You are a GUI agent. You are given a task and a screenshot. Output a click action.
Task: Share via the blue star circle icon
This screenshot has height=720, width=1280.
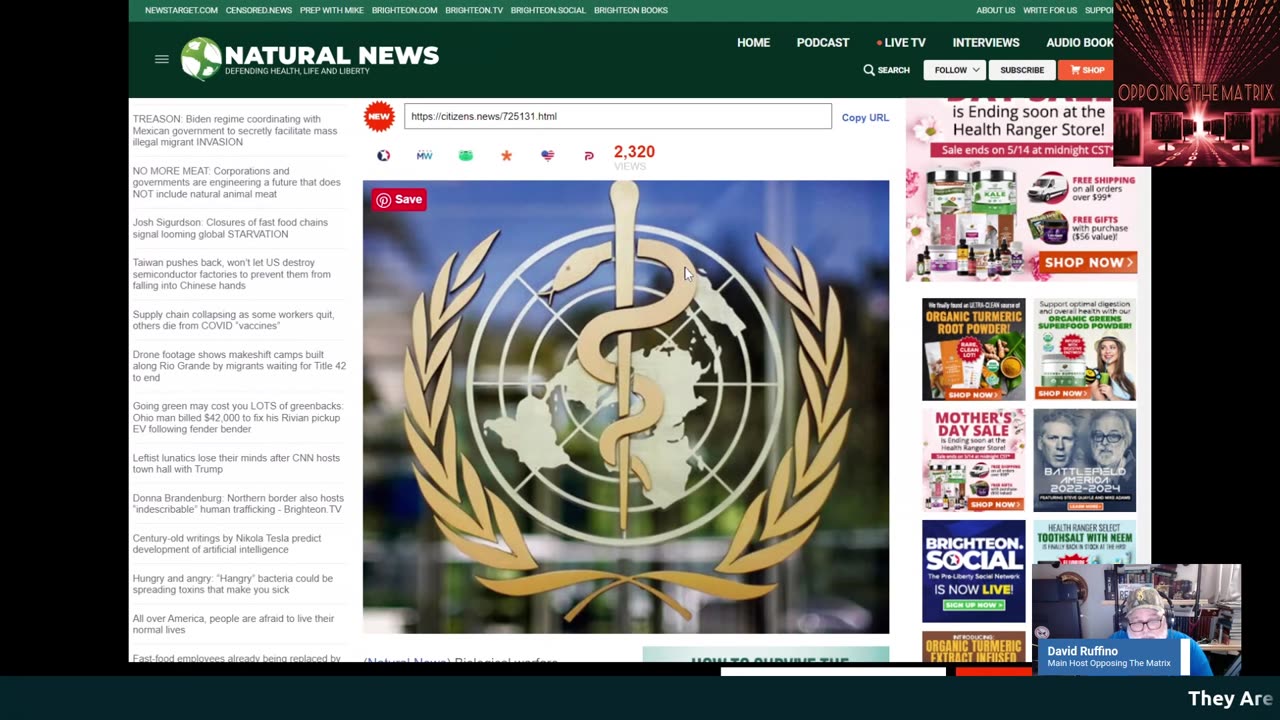pos(383,155)
